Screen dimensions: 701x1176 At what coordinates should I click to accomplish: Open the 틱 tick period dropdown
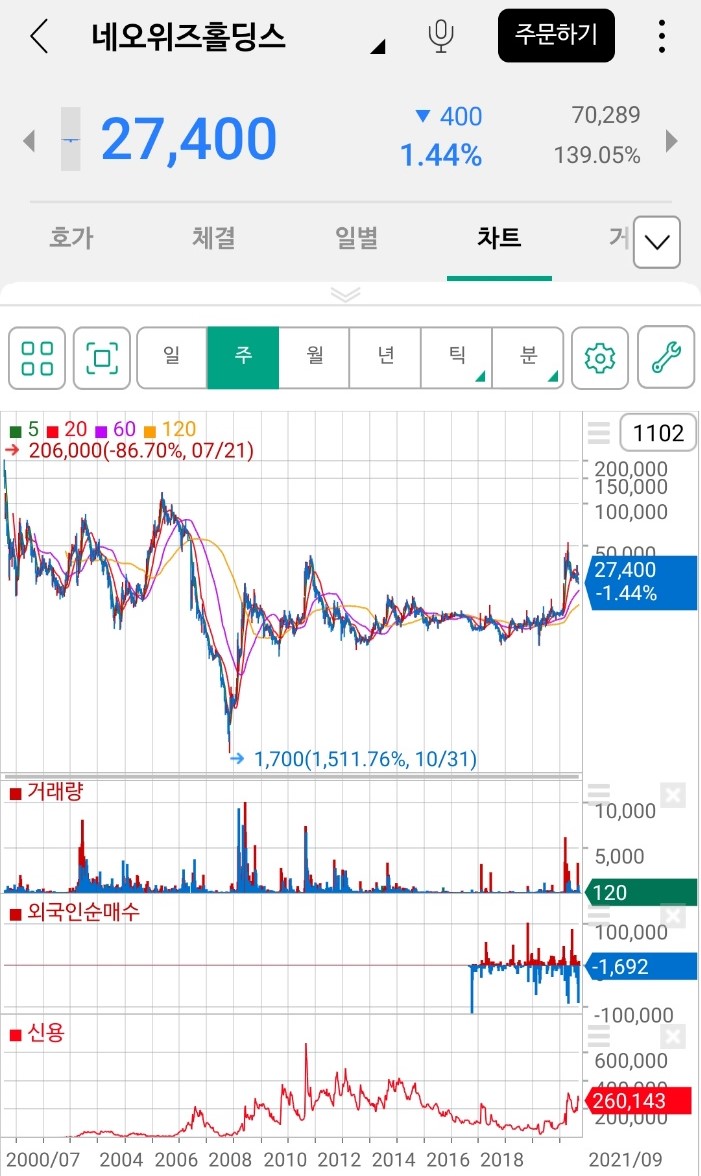coord(457,357)
